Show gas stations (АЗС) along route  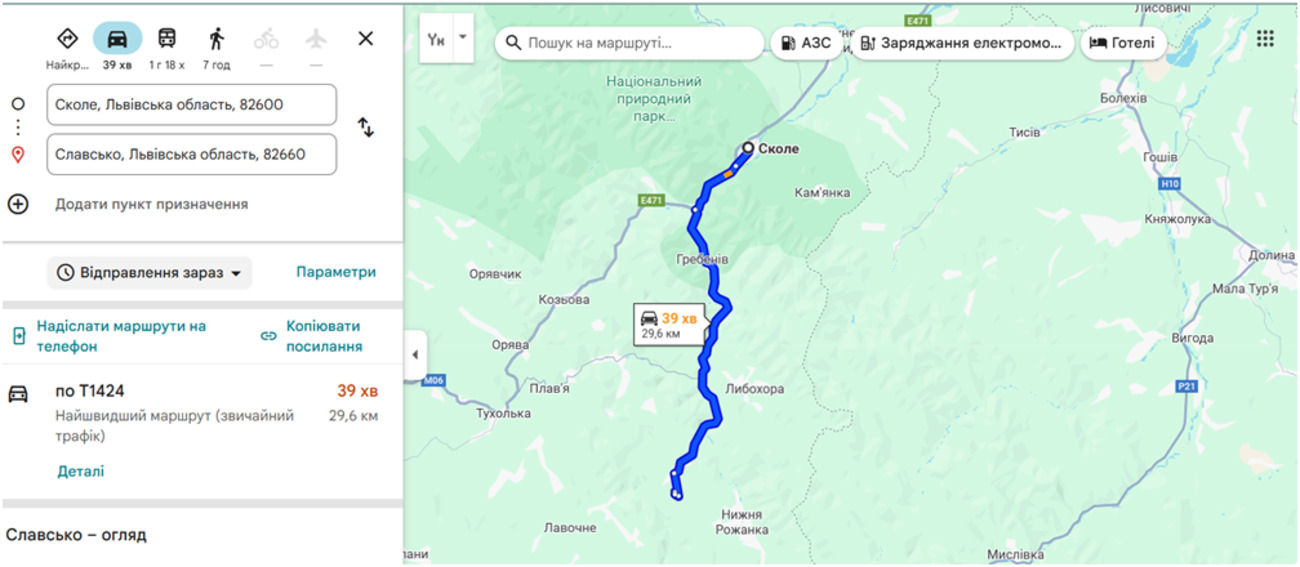click(x=806, y=43)
